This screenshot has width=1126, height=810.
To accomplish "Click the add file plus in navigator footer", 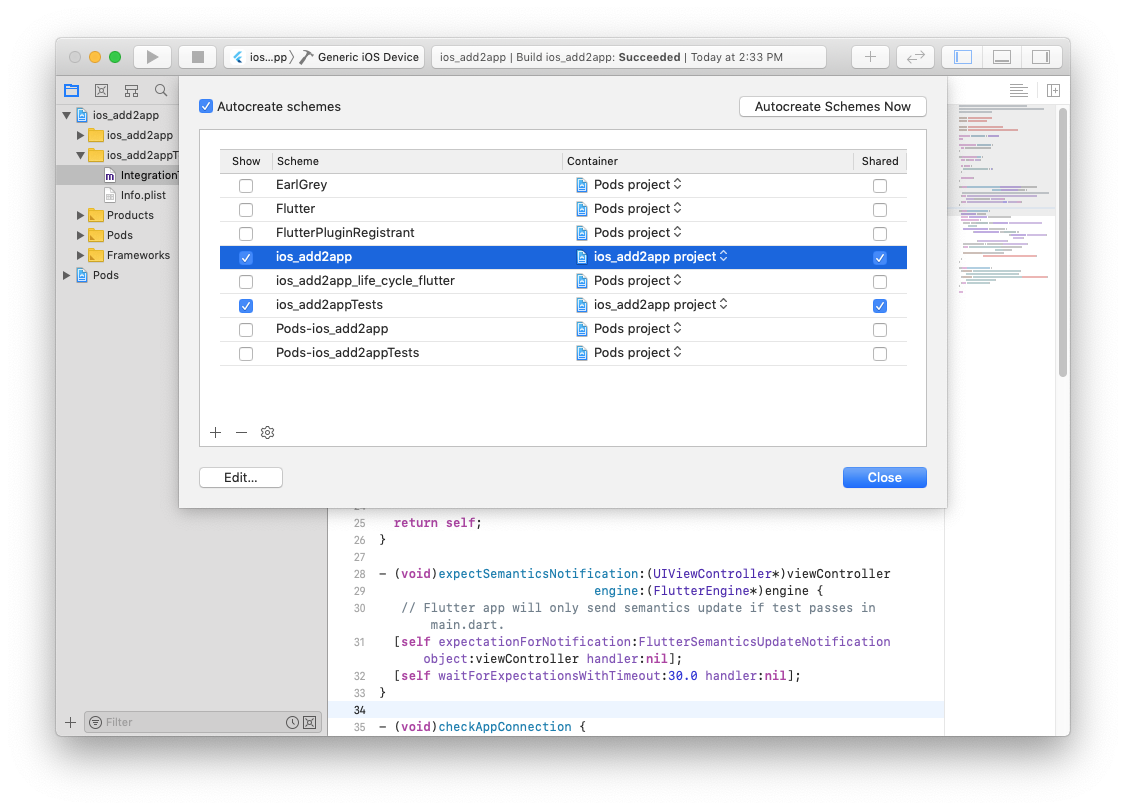I will (70, 722).
